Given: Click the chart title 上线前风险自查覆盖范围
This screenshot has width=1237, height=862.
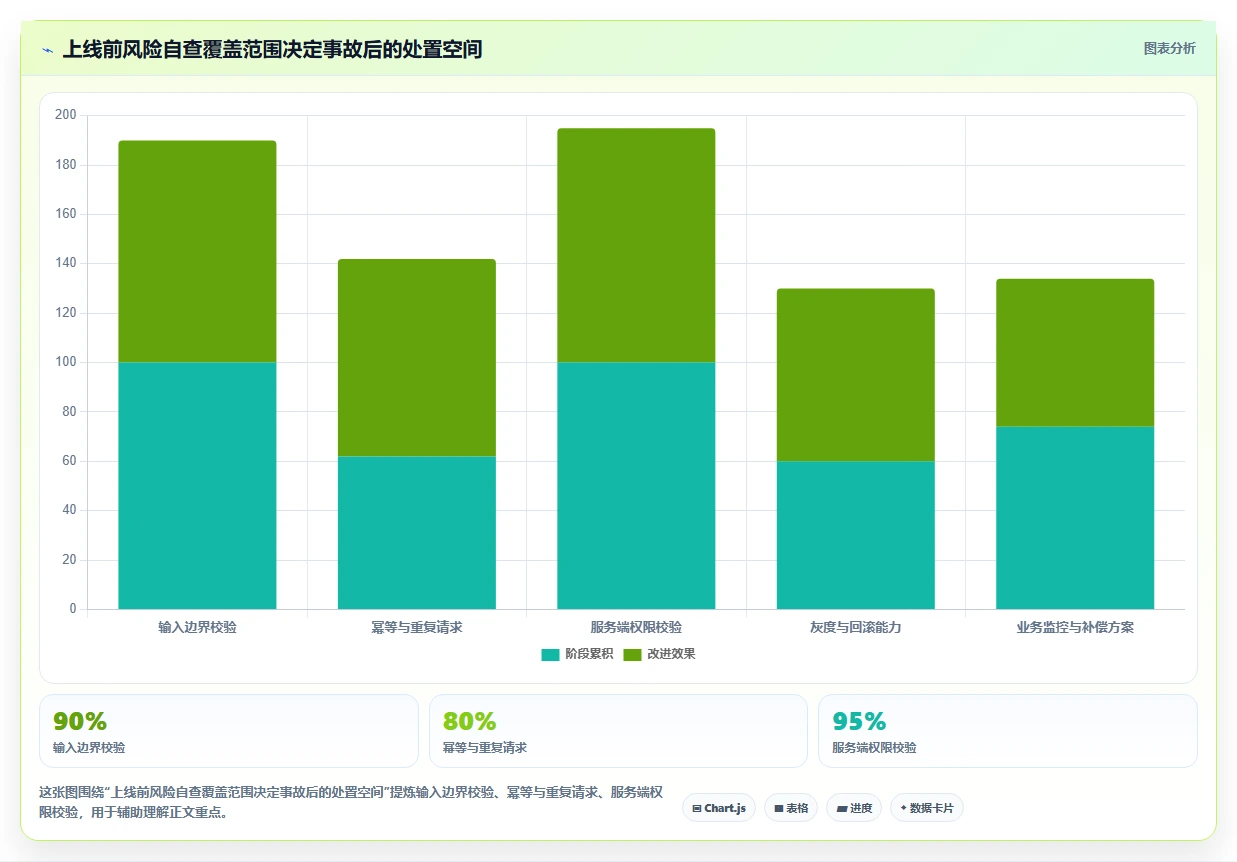Looking at the screenshot, I should 273,49.
